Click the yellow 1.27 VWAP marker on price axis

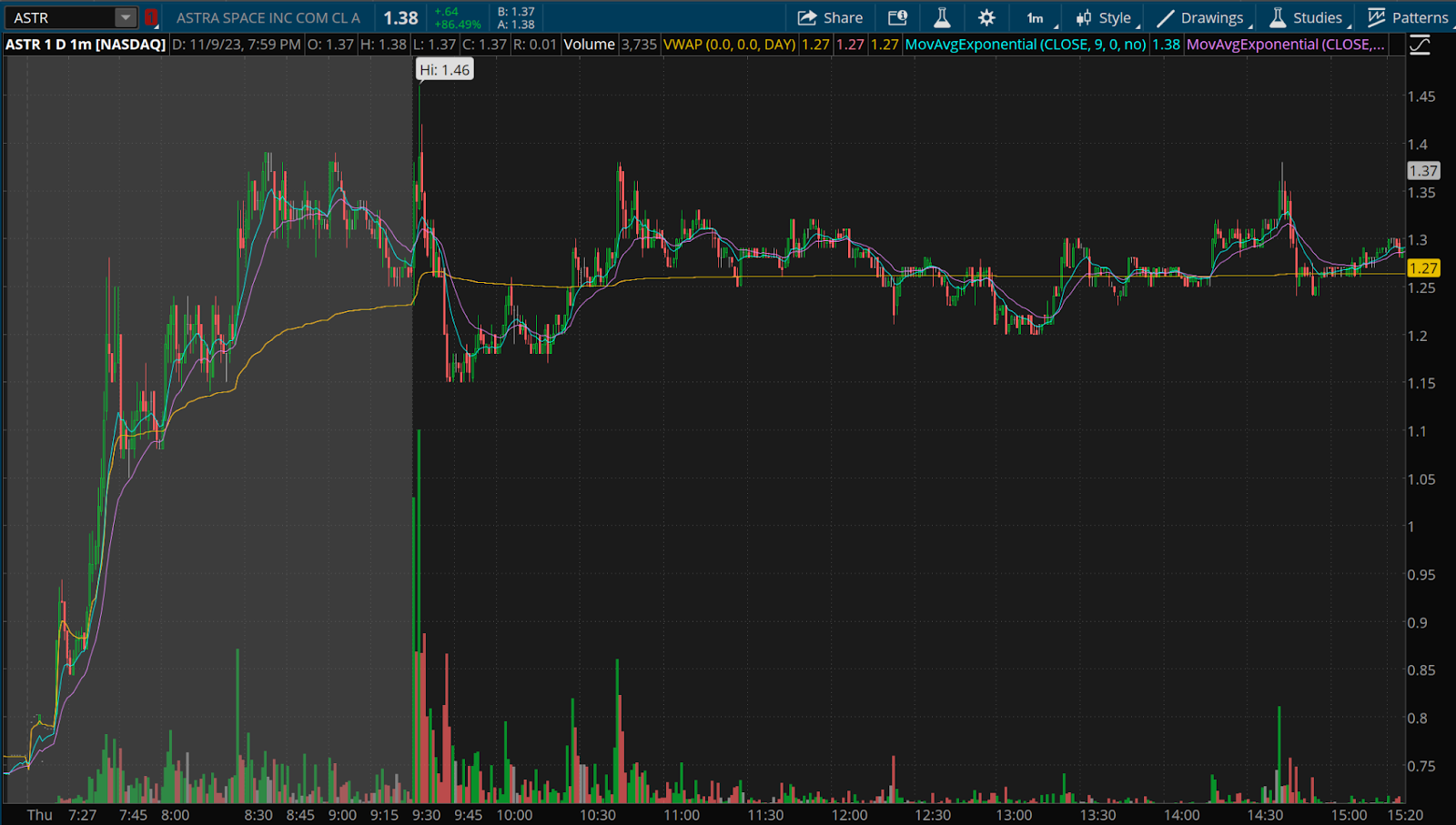tap(1423, 268)
